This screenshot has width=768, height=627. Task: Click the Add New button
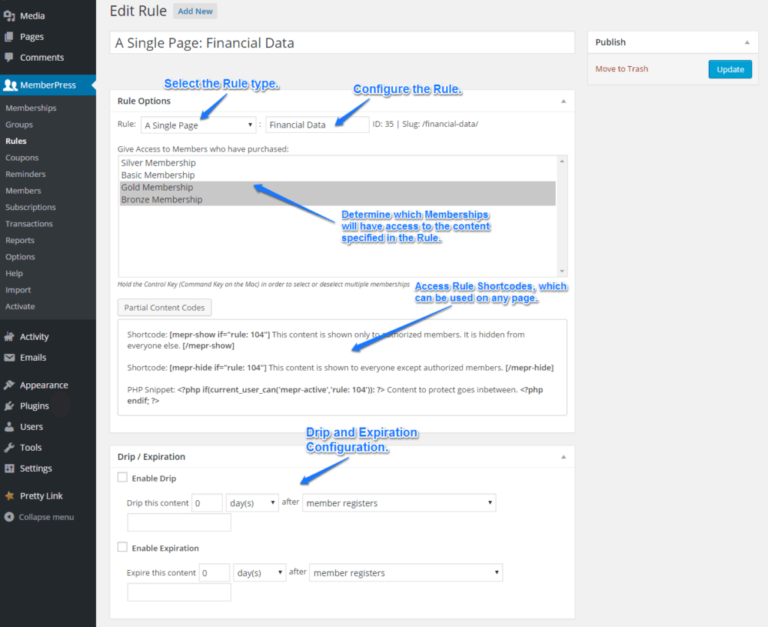(195, 11)
